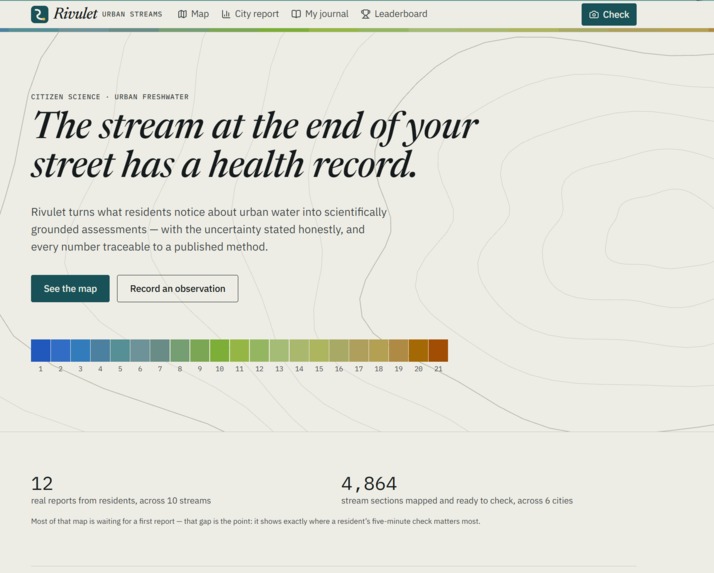Select color swatch numbered 7

(160, 350)
